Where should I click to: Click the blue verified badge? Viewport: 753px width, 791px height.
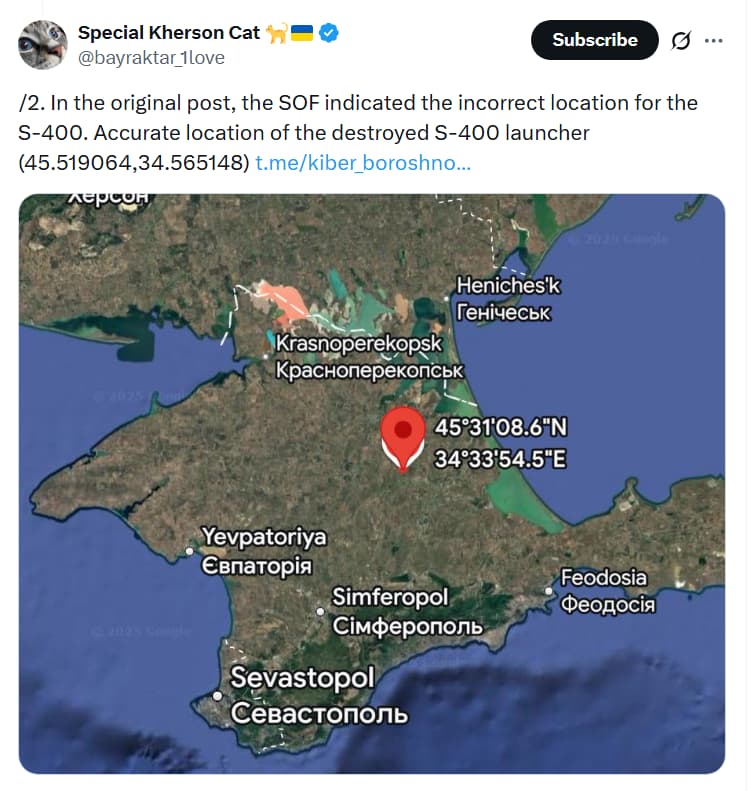(x=329, y=33)
